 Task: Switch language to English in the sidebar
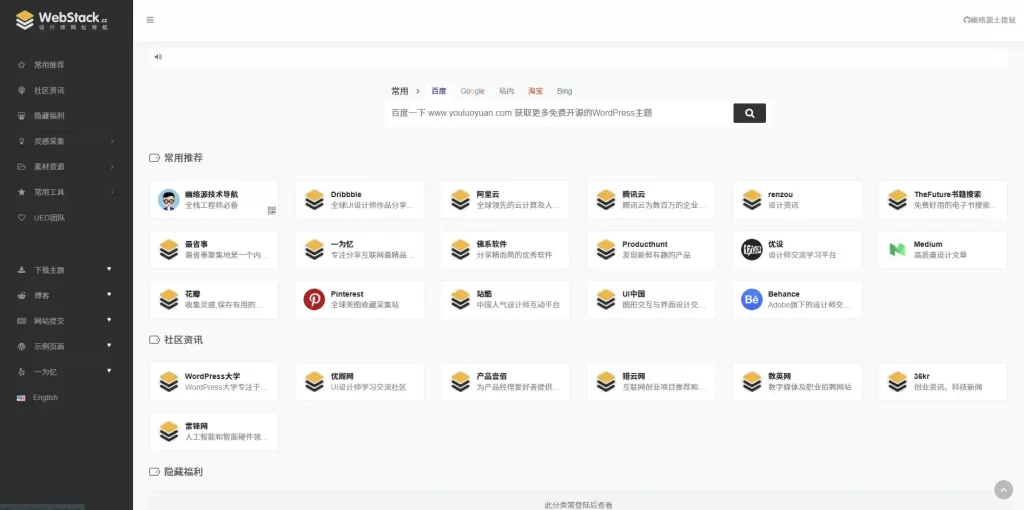coord(45,398)
